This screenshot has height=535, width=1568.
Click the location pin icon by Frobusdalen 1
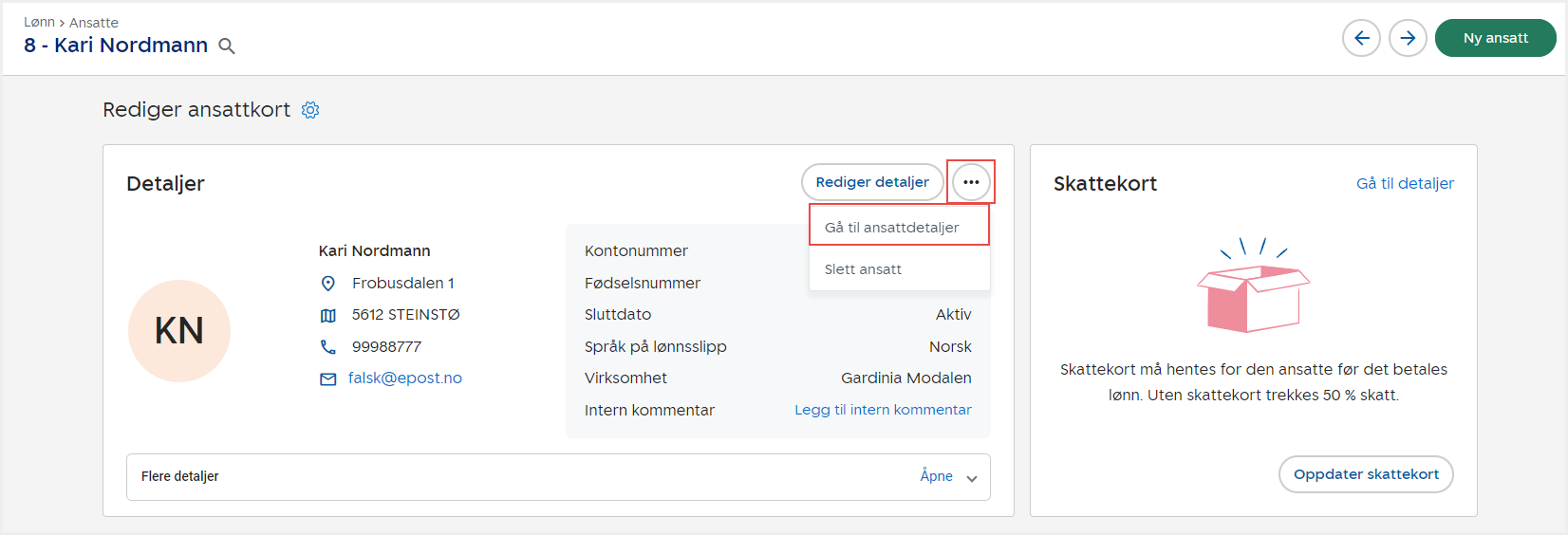[x=328, y=284]
